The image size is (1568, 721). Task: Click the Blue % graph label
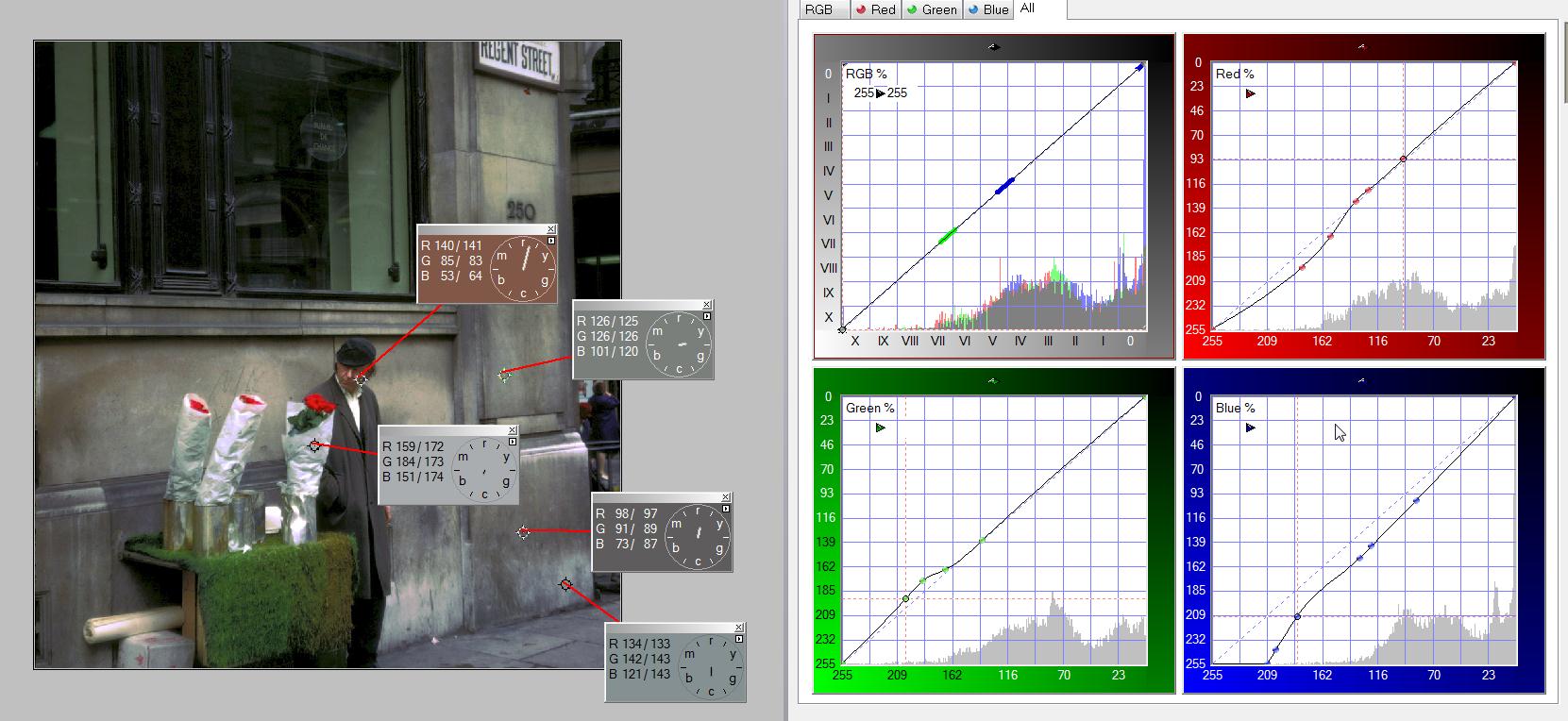click(x=1236, y=408)
